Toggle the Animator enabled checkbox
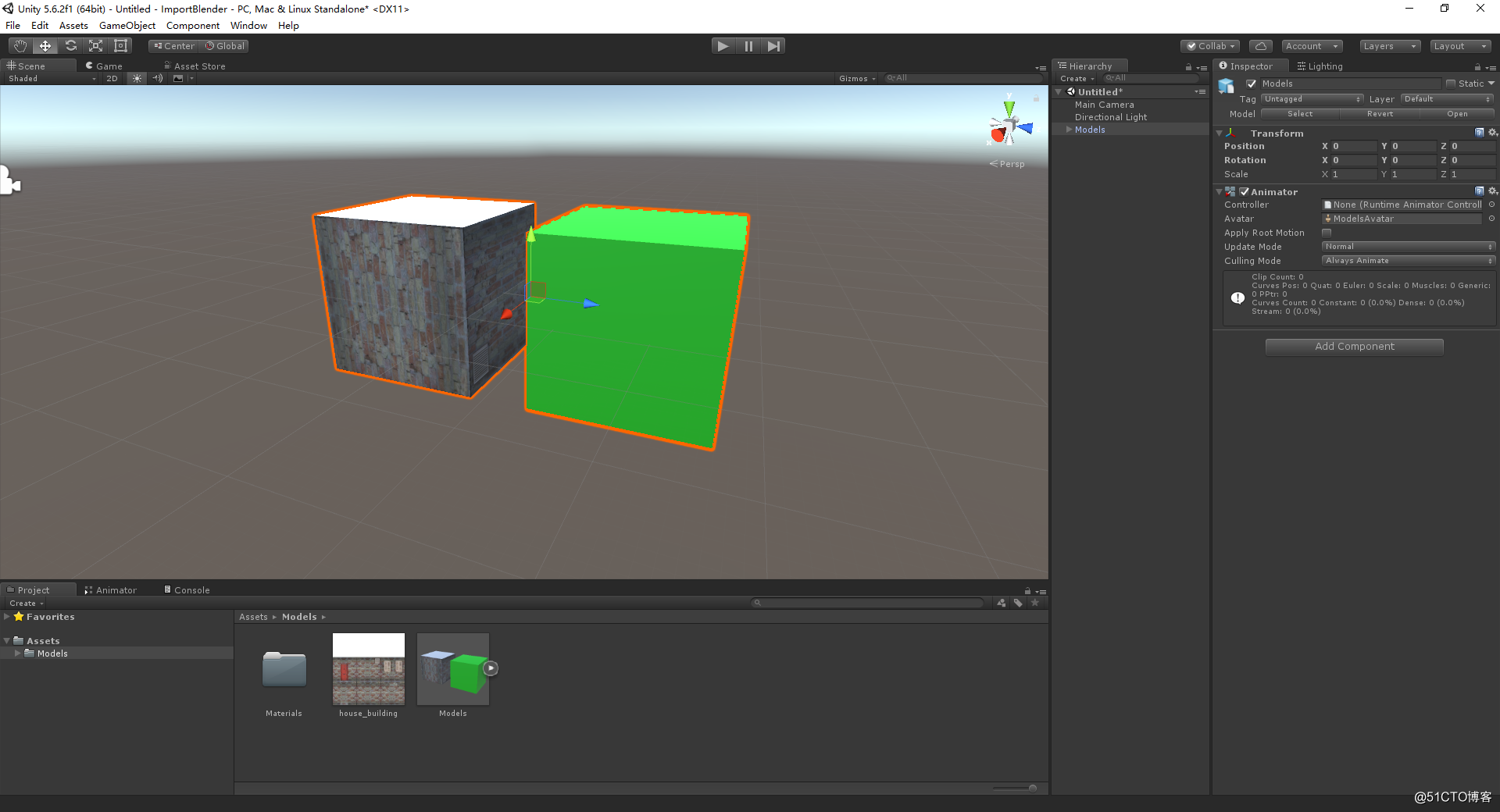The height and width of the screenshot is (812, 1500). coord(1244,191)
